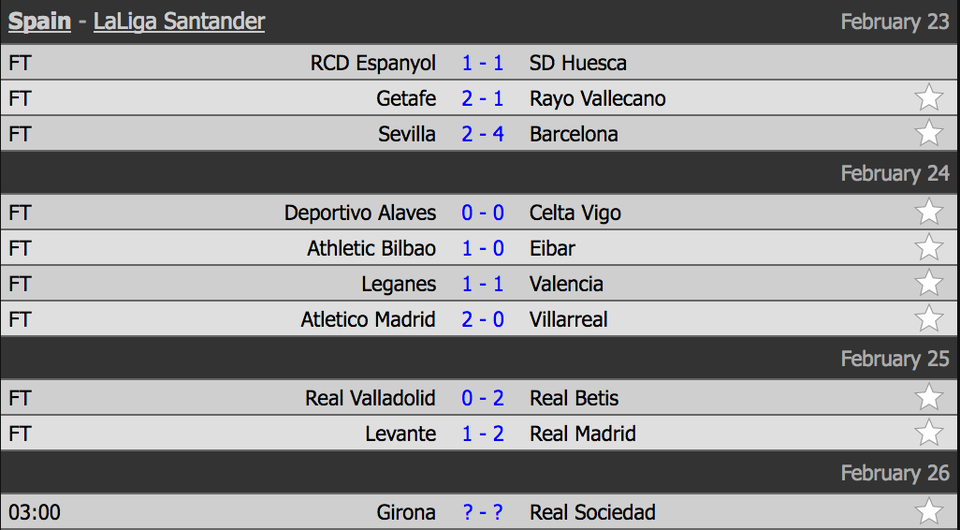Click the 1 - 1 score for Espanyol match

coord(482,63)
